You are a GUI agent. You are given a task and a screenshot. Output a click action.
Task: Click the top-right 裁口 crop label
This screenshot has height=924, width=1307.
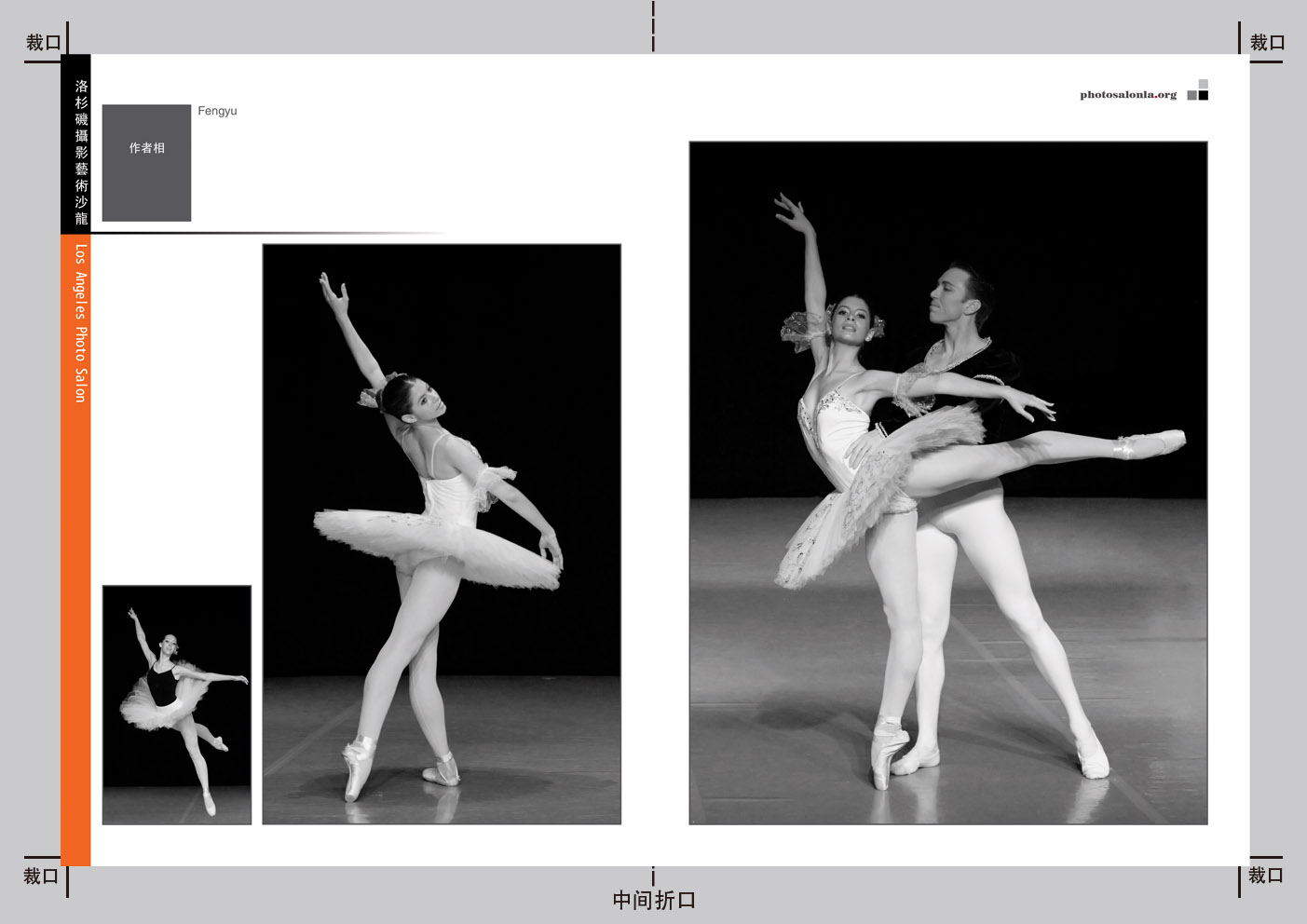coord(1267,43)
